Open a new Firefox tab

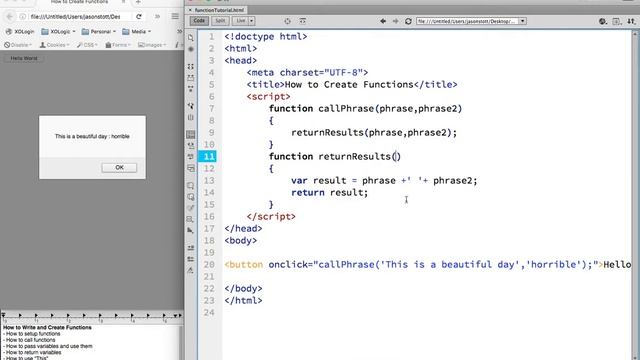coord(138,2)
